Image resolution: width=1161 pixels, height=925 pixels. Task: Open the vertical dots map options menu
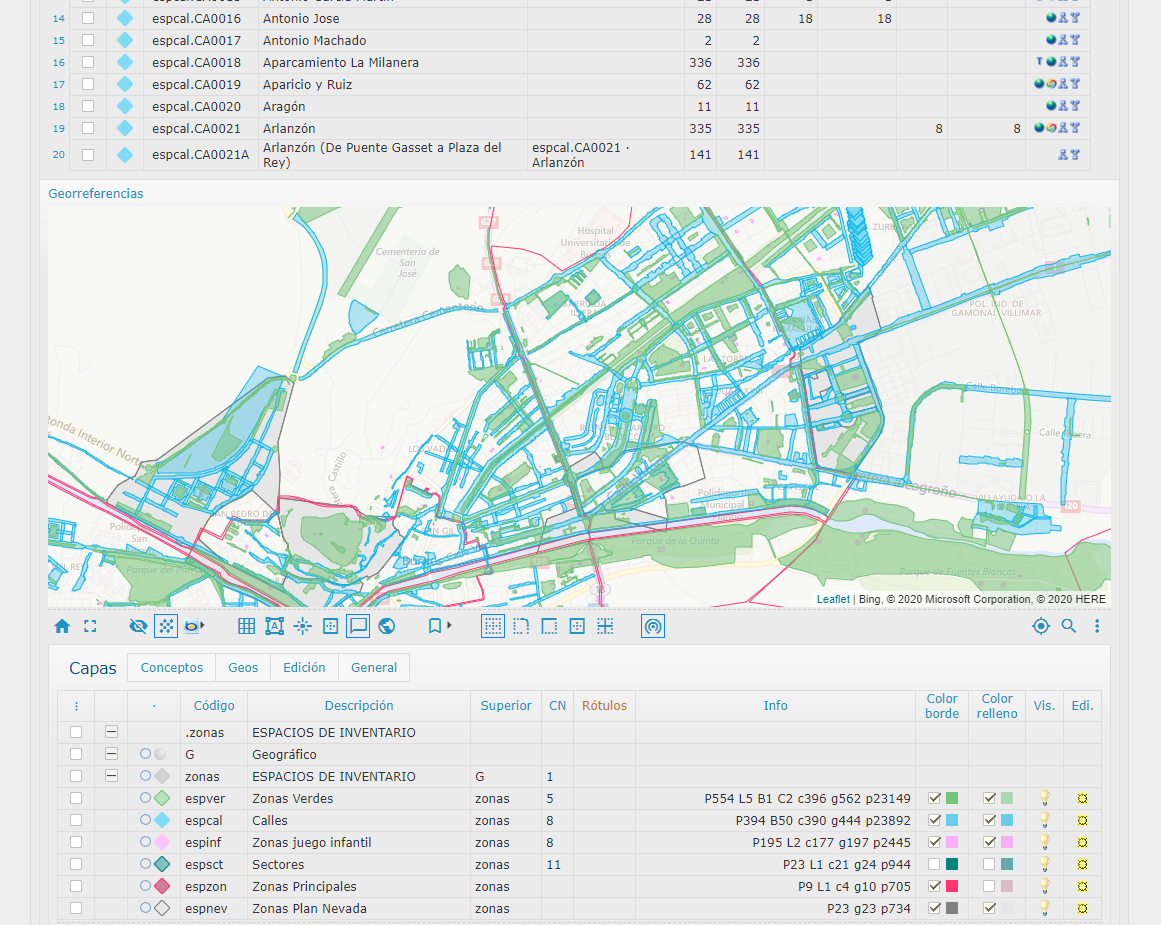coord(1097,627)
